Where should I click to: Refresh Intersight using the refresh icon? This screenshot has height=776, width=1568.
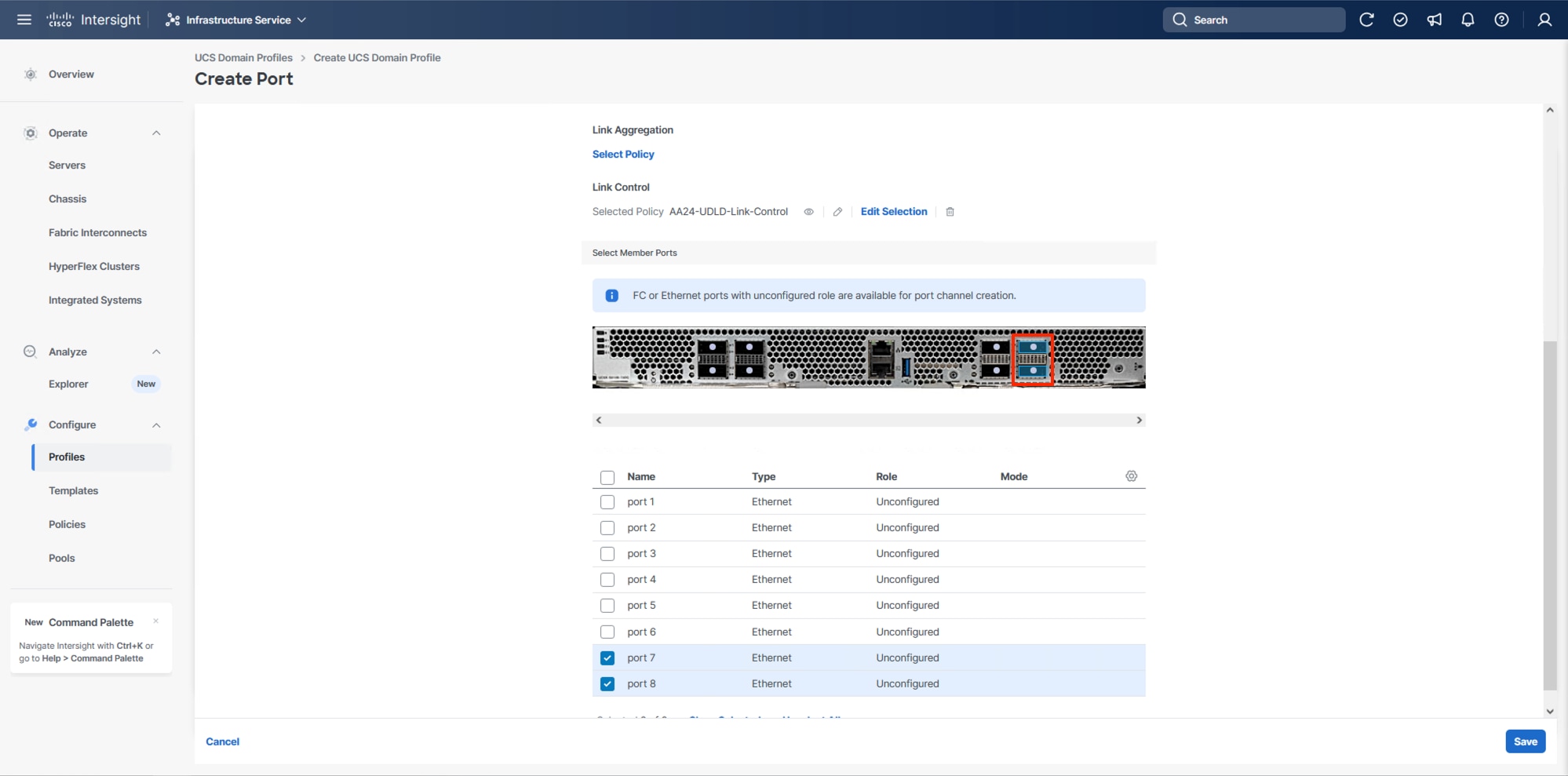(1367, 20)
